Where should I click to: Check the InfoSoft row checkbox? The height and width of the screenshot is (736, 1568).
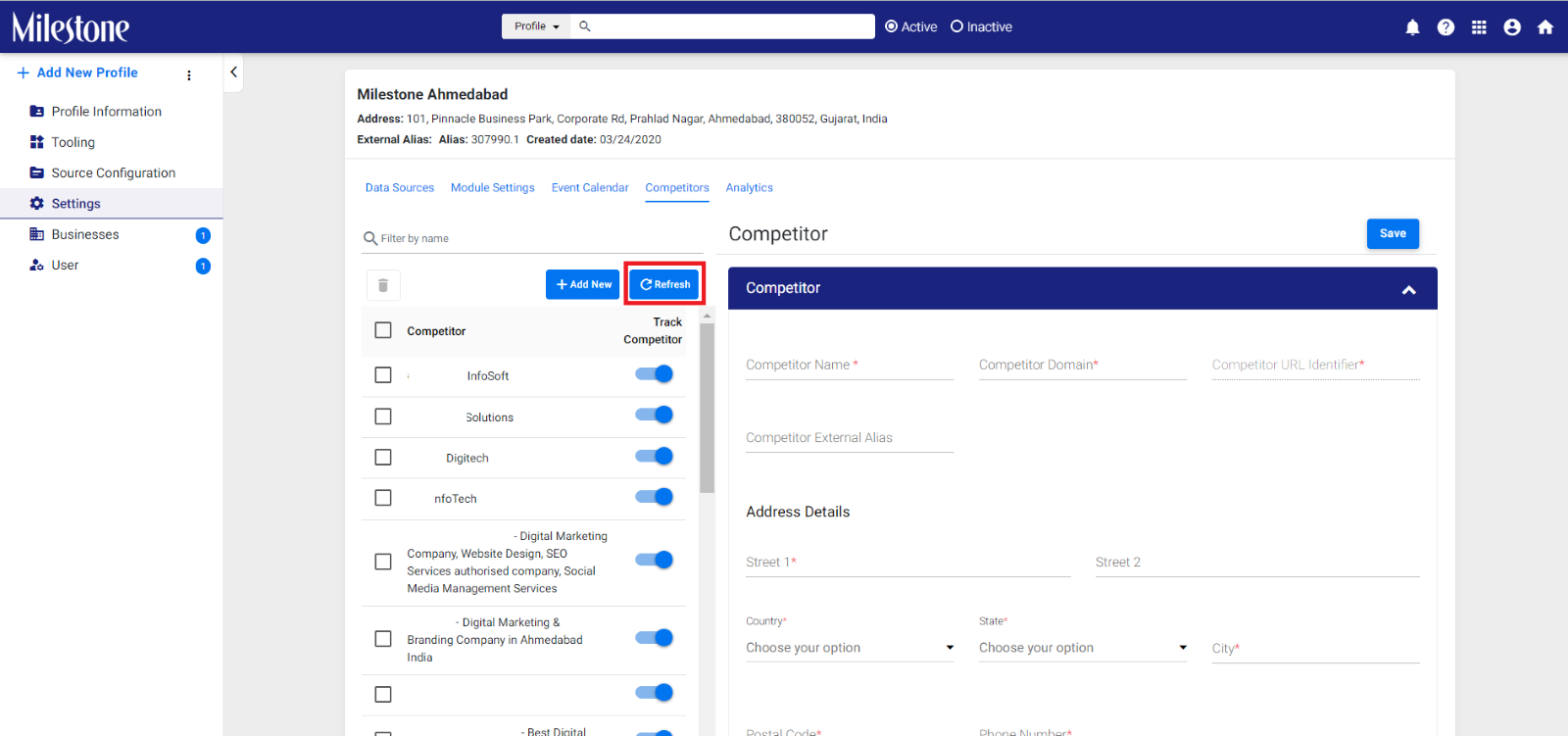(x=383, y=375)
